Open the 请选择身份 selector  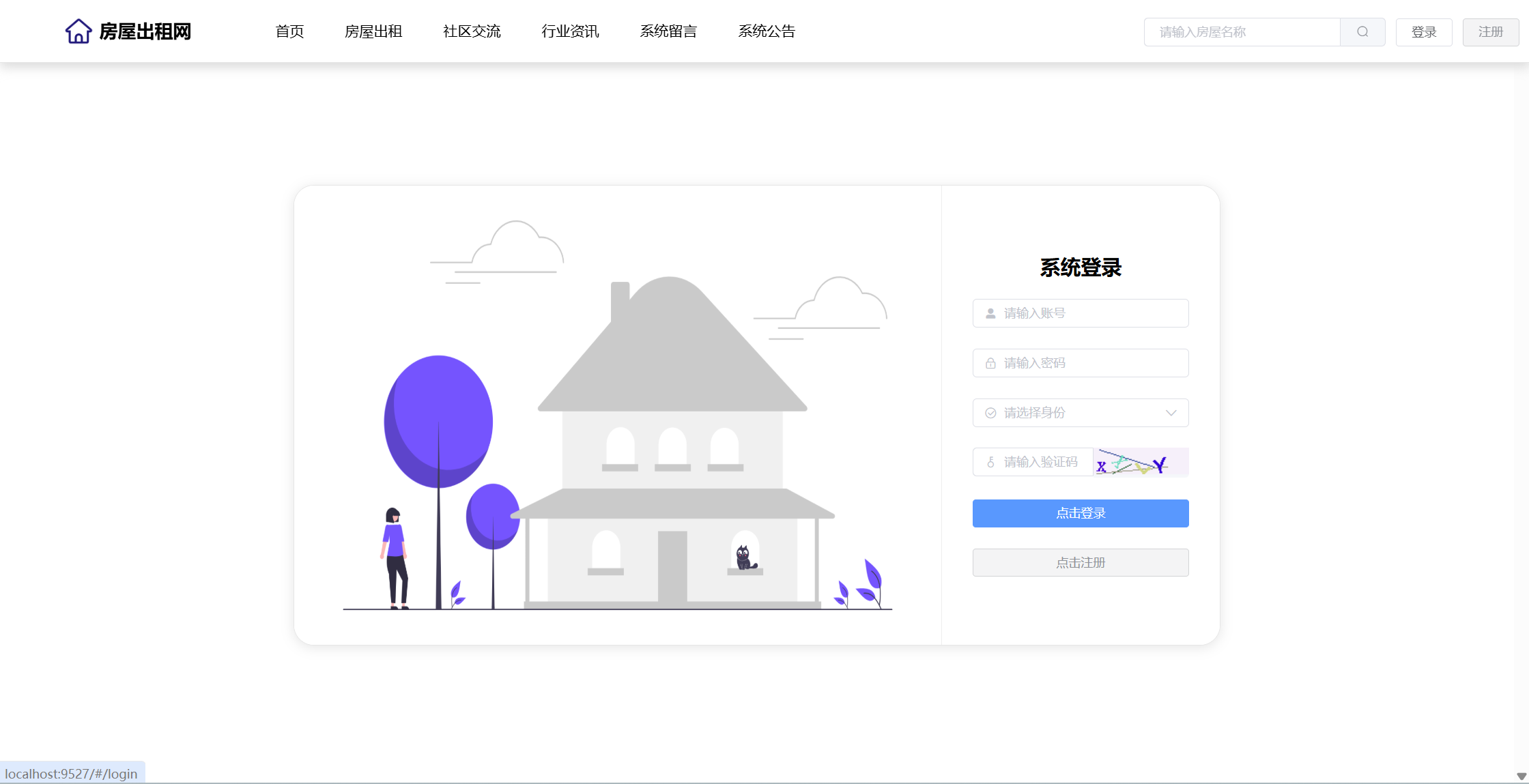[x=1081, y=413]
